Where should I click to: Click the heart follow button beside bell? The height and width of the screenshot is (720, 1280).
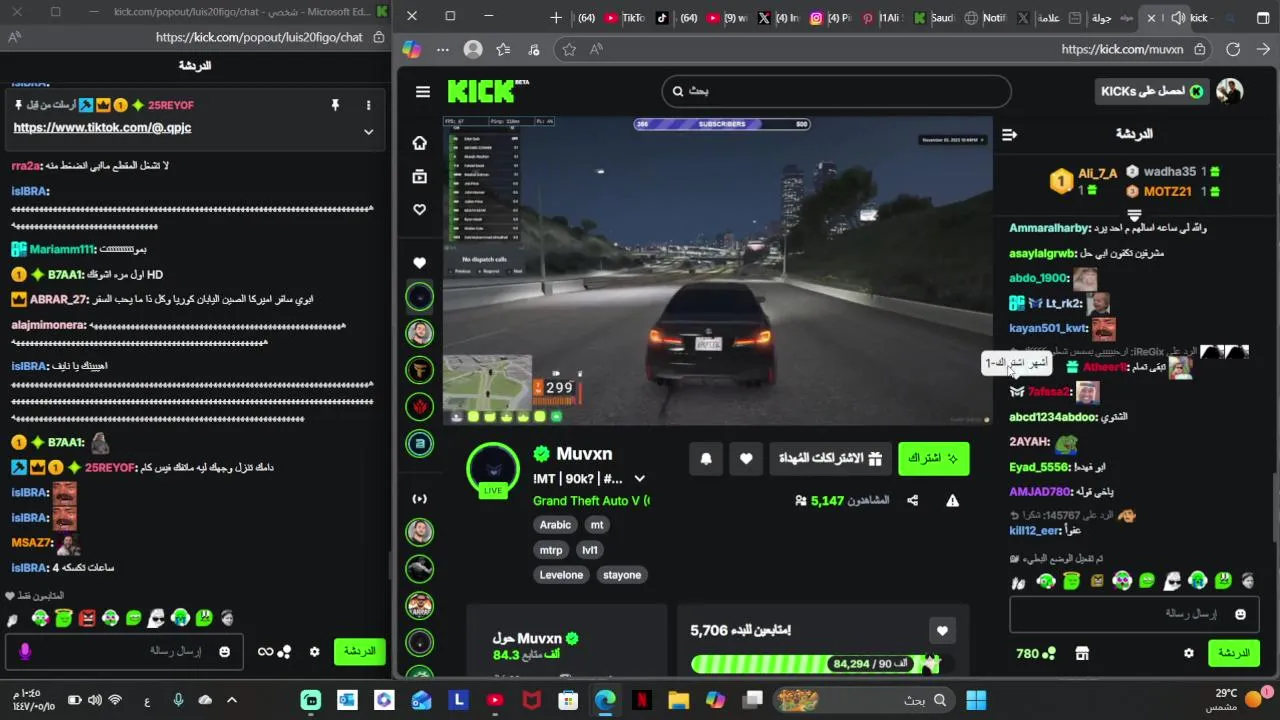pos(746,458)
